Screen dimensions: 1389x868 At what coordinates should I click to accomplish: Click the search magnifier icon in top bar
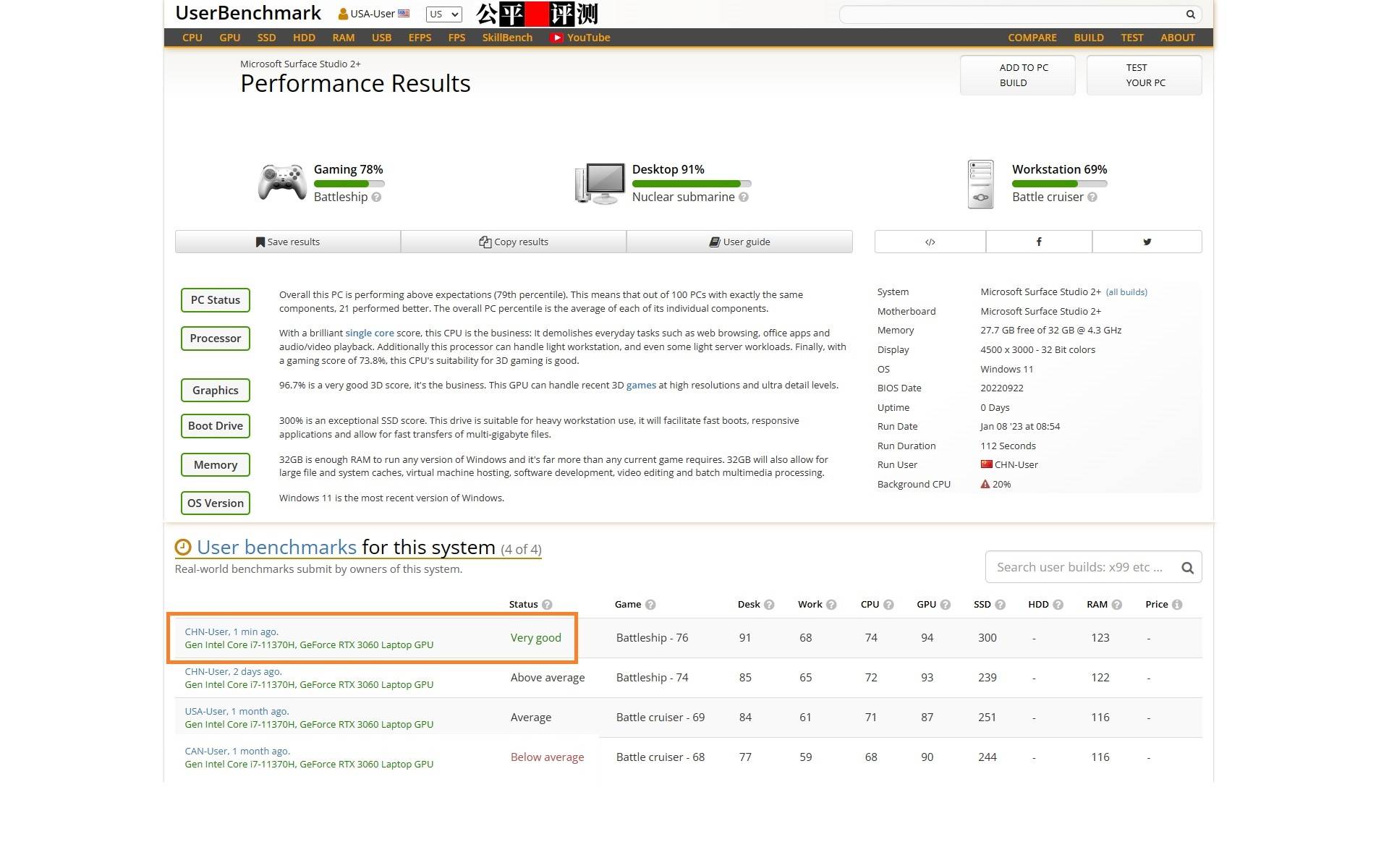coord(1190,14)
